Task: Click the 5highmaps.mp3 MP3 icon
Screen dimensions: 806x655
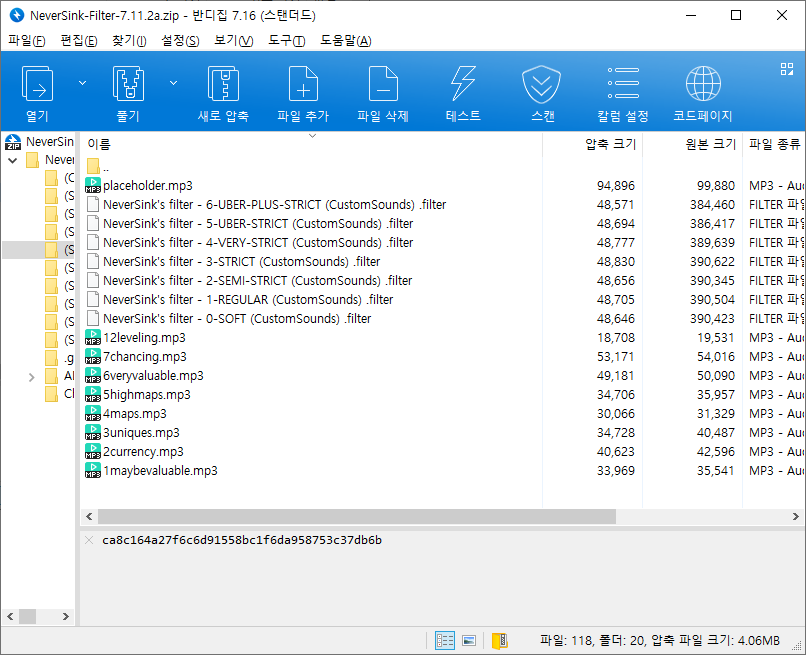Action: click(93, 394)
